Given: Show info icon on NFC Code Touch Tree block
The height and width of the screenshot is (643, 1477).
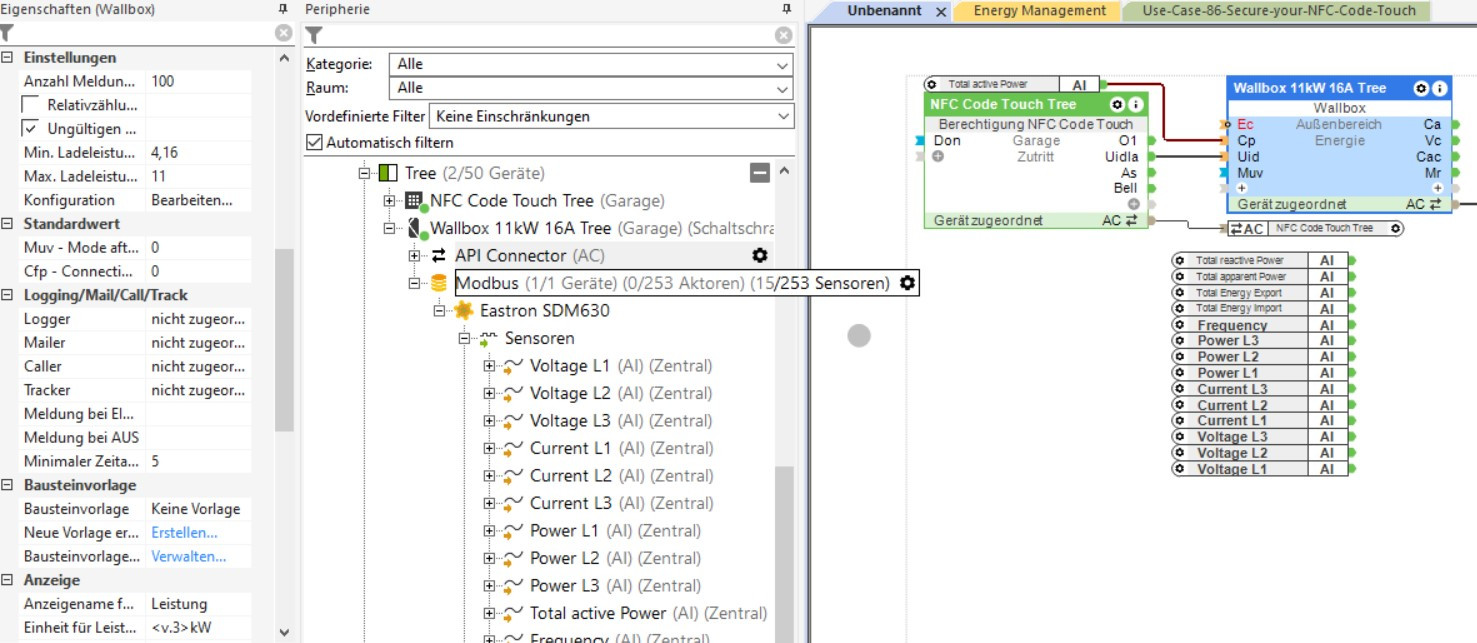Looking at the screenshot, I should 1135,104.
